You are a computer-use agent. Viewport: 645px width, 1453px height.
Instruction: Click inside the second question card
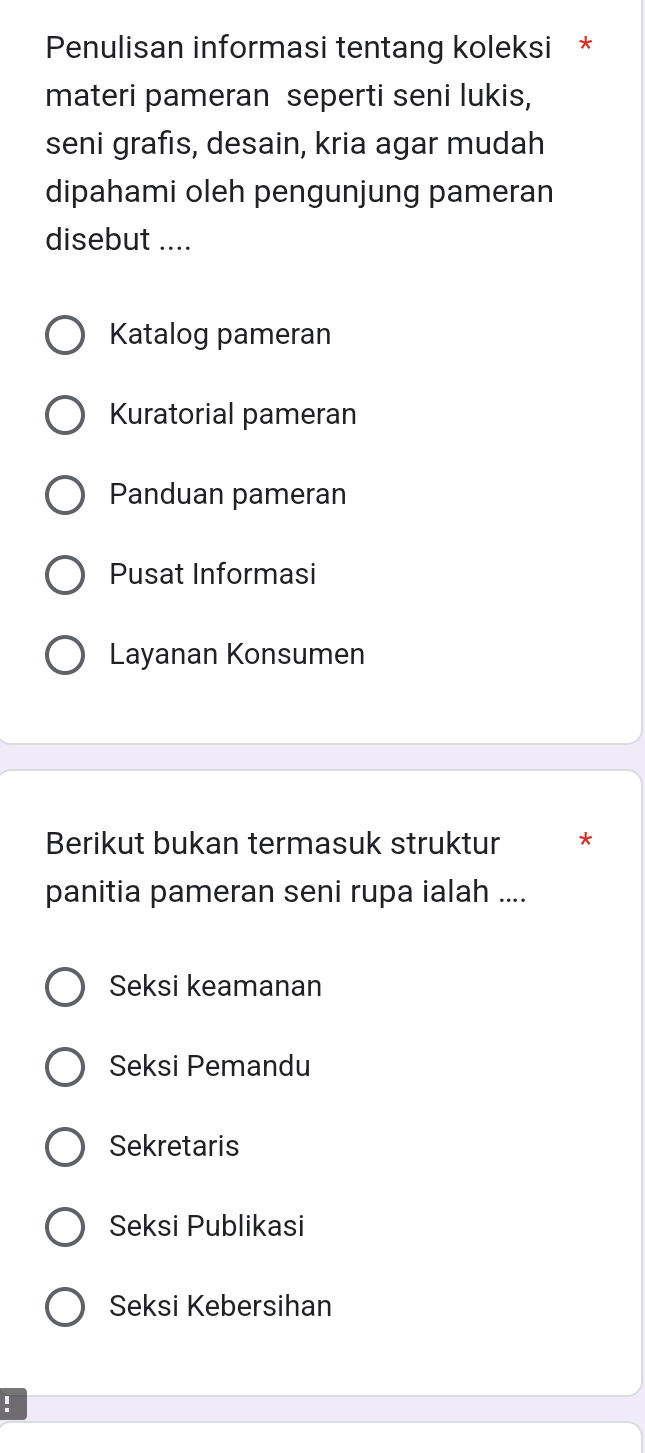[320, 1350]
